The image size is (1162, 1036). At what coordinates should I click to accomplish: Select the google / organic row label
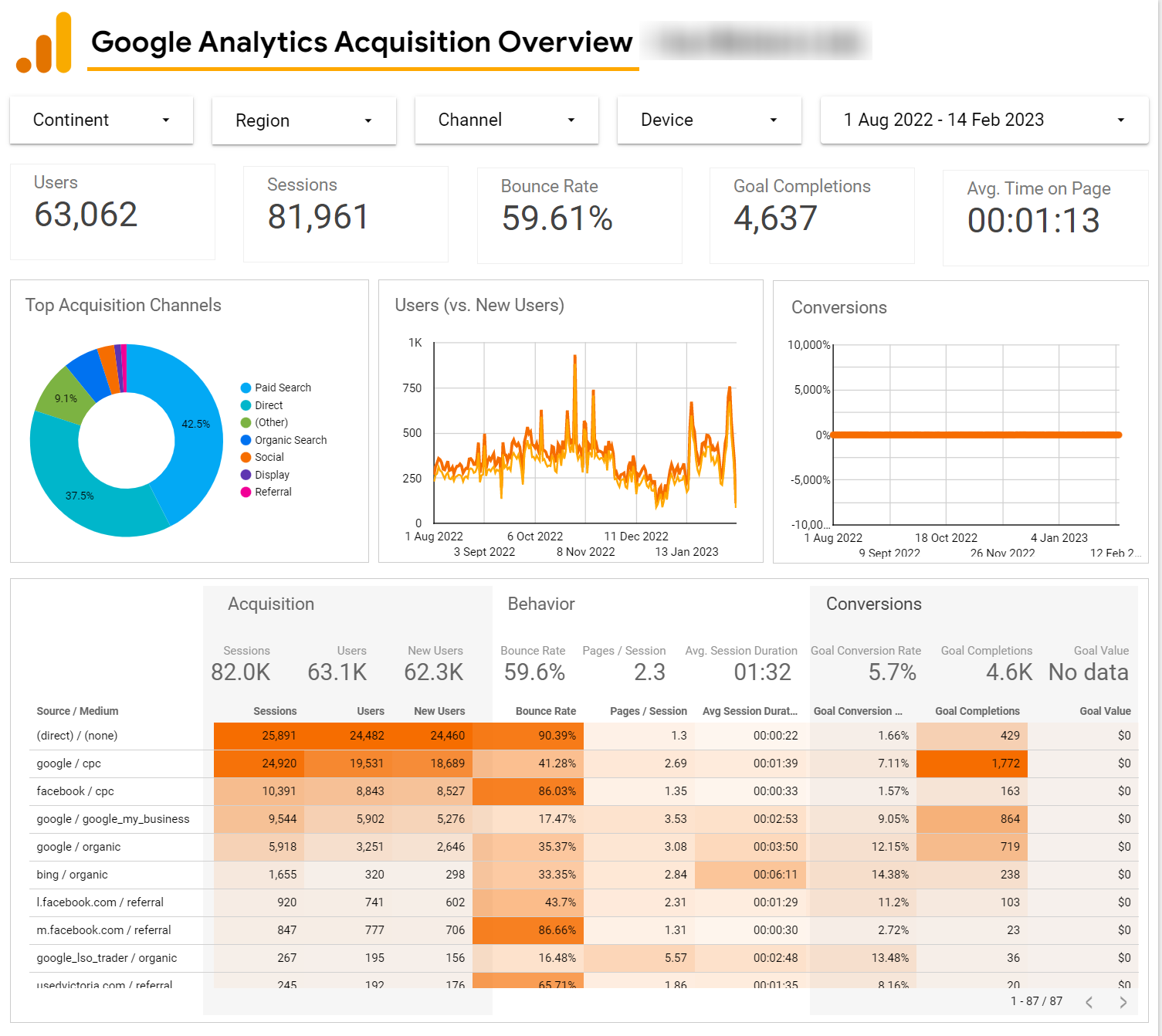point(79,847)
